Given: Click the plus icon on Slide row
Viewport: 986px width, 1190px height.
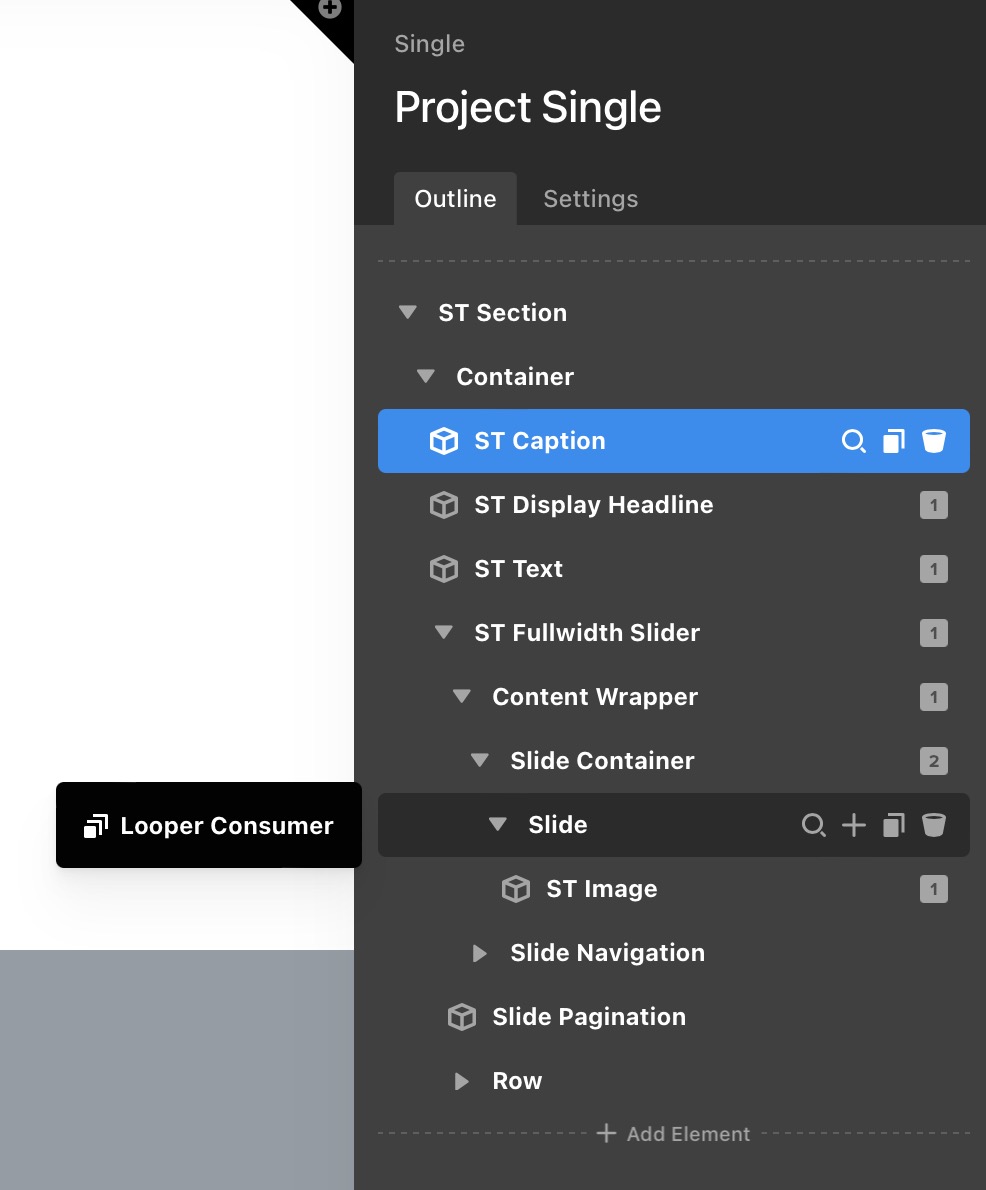Looking at the screenshot, I should coord(853,825).
